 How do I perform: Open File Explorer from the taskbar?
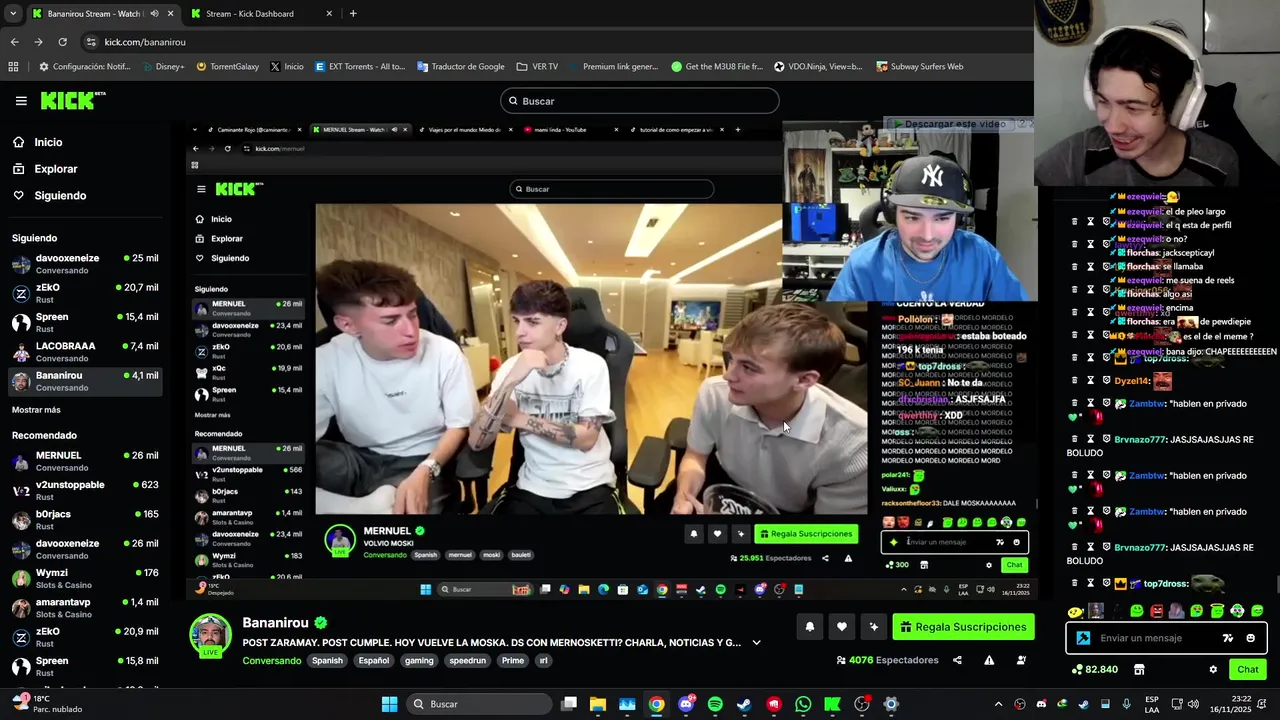coord(598,704)
